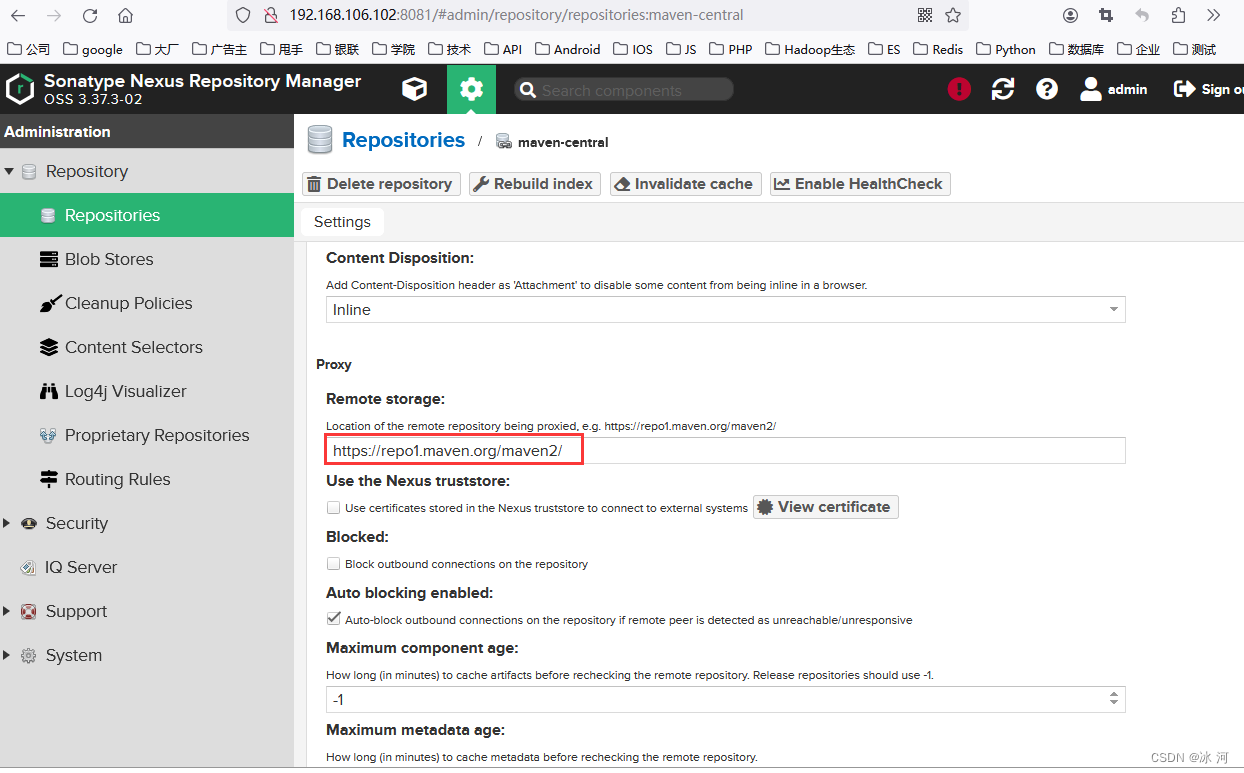
Task: Toggle Use Nexus truststore certificates checkbox
Action: (x=334, y=508)
